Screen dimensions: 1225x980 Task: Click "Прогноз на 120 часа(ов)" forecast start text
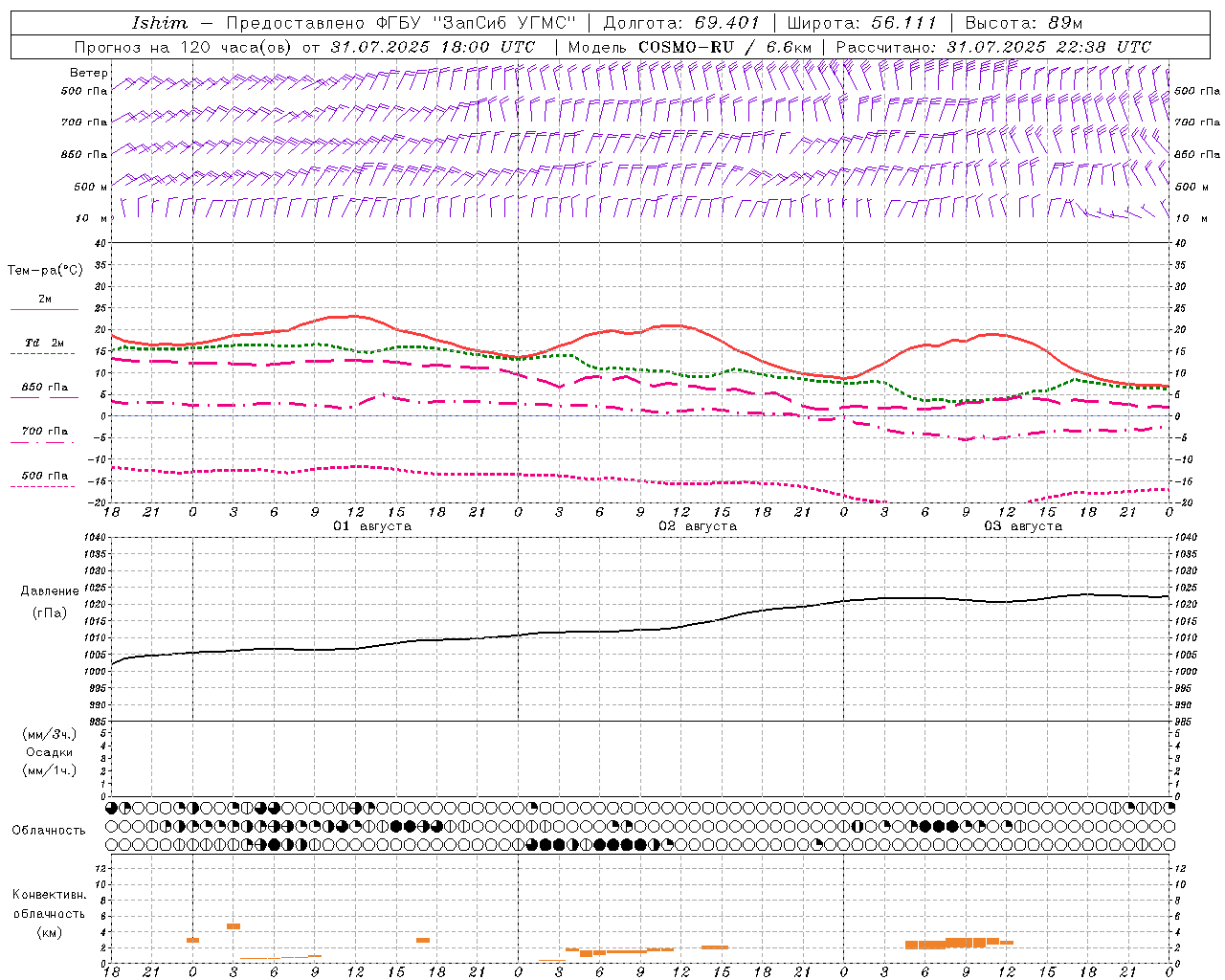(185, 47)
